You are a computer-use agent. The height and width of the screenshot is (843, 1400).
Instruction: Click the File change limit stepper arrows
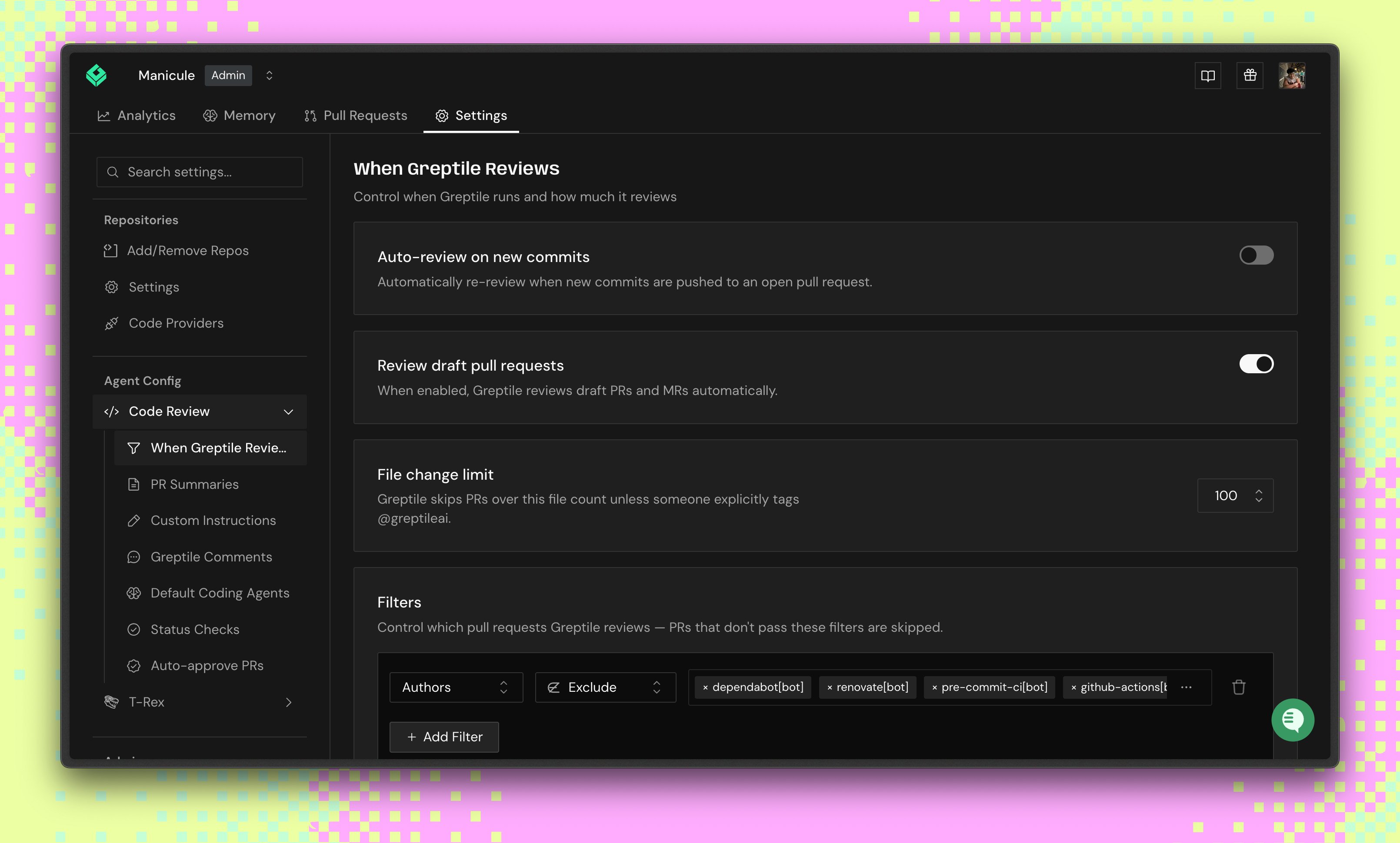(x=1259, y=495)
